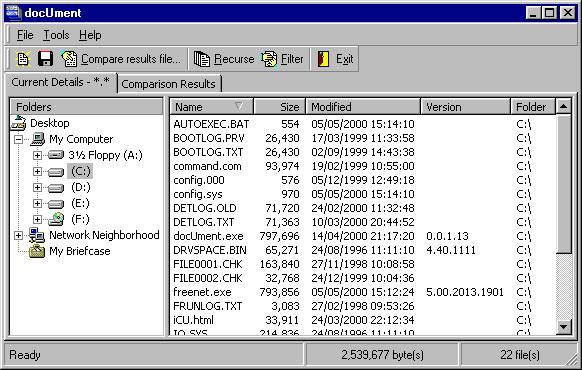Viewport: 582px width, 370px height.
Task: Click the Ready status bar text
Action: (x=24, y=355)
